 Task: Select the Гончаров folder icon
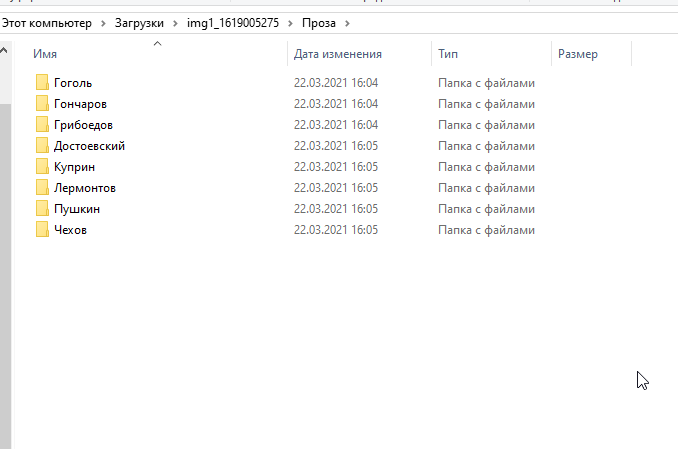[x=42, y=103]
